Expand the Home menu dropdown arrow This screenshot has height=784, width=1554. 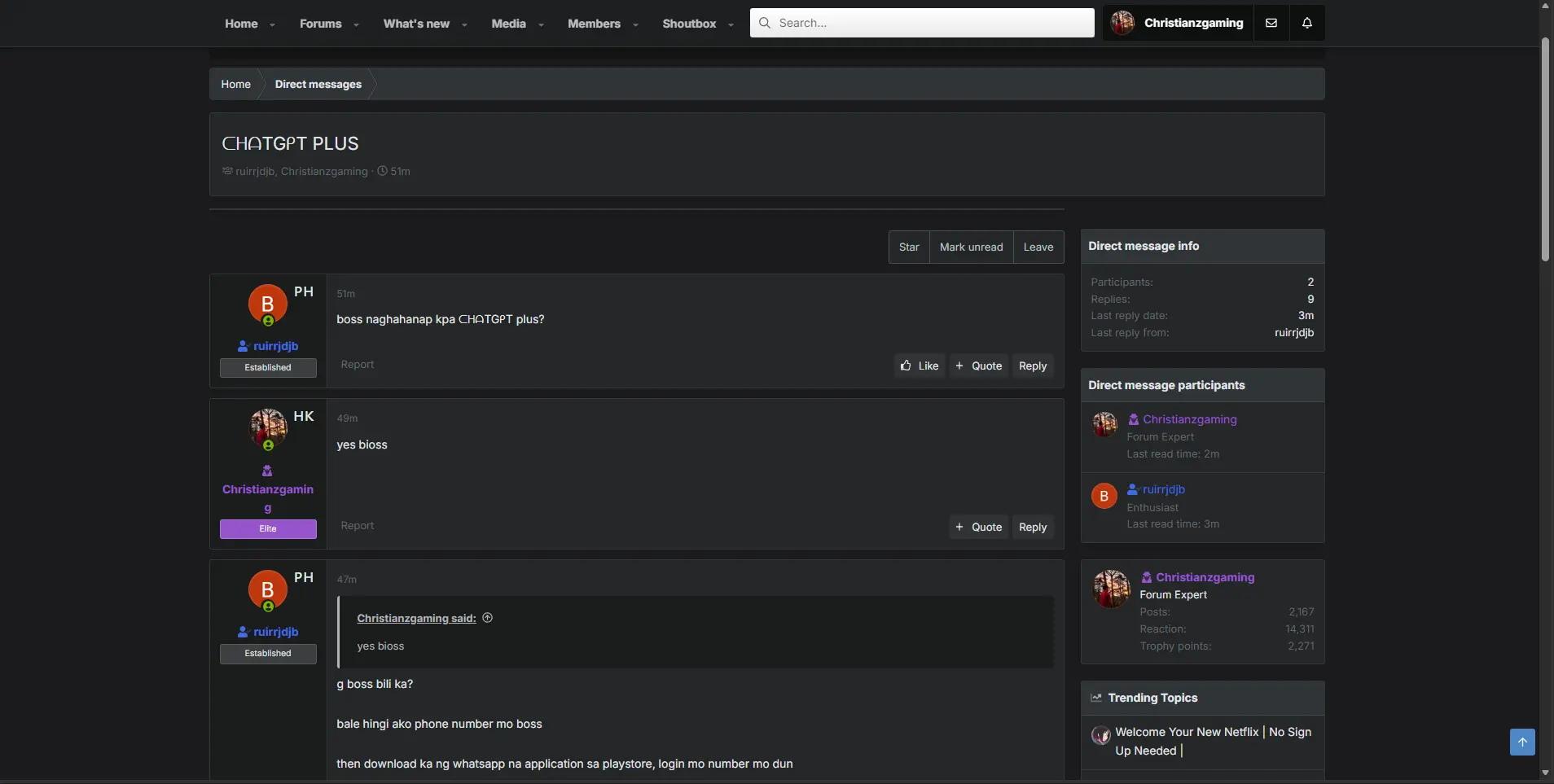pyautogui.click(x=272, y=24)
